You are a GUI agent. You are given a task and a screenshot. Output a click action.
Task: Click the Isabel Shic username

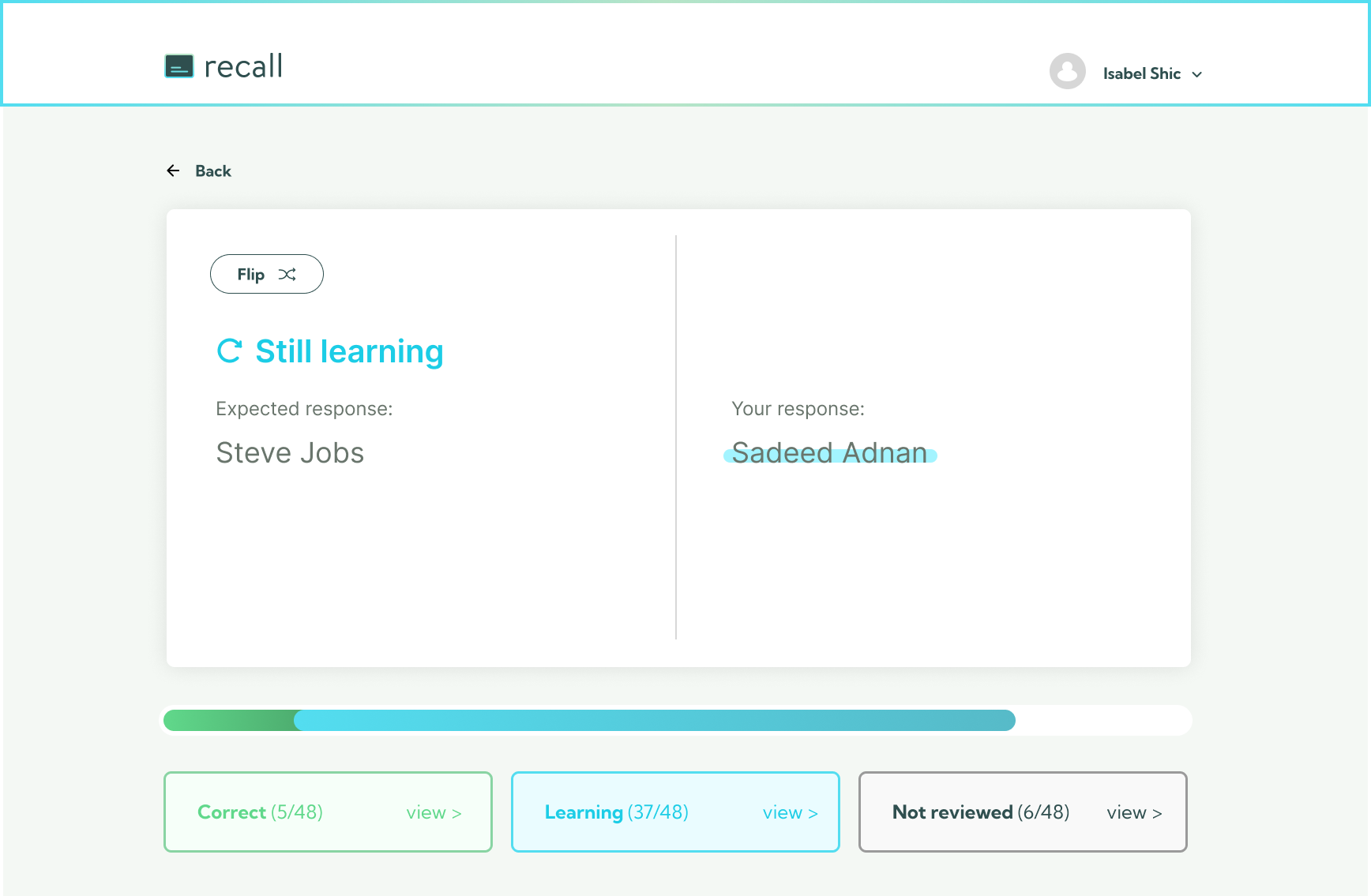coord(1142,73)
